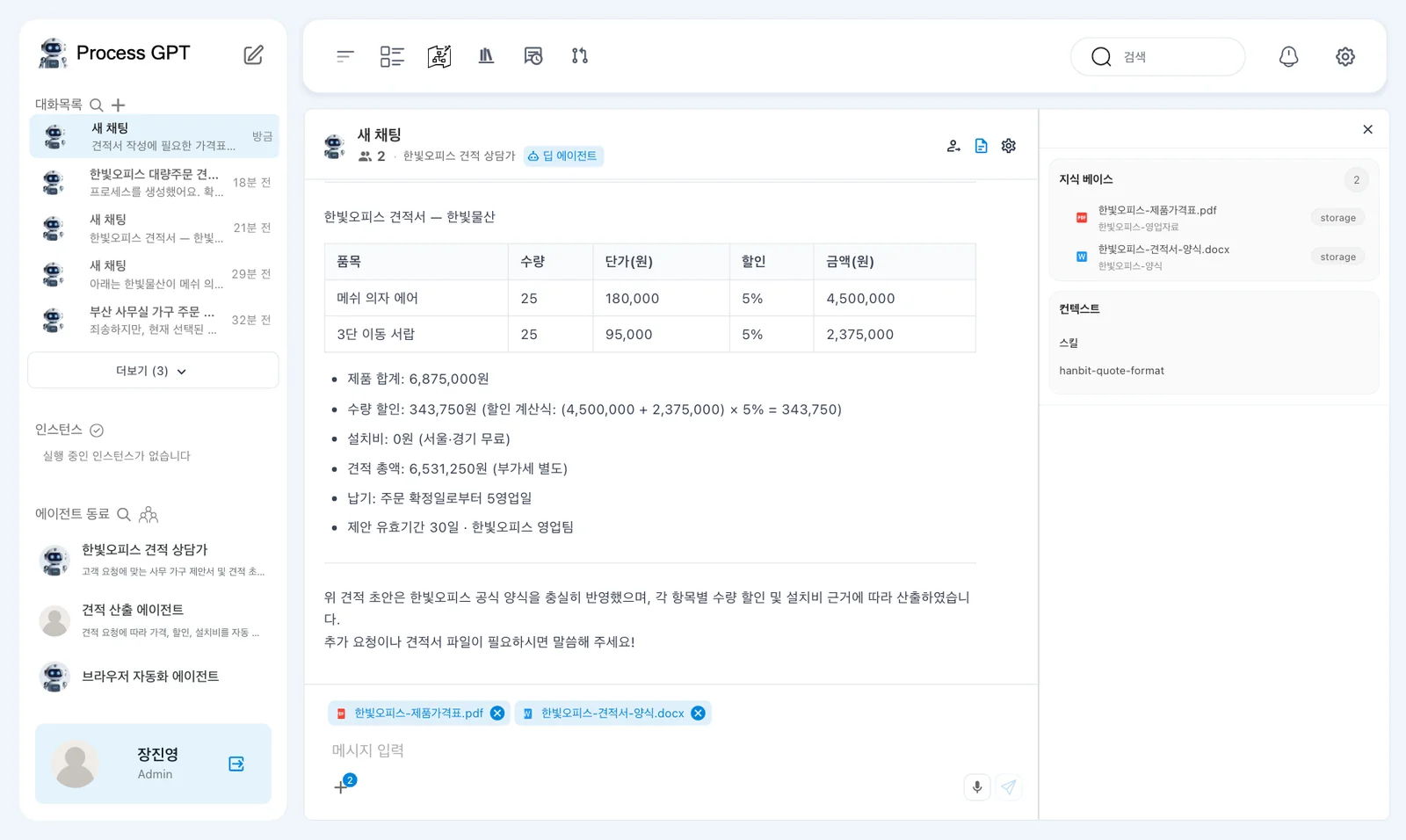Click the plus attachment icon
This screenshot has width=1406, height=840.
tap(341, 787)
